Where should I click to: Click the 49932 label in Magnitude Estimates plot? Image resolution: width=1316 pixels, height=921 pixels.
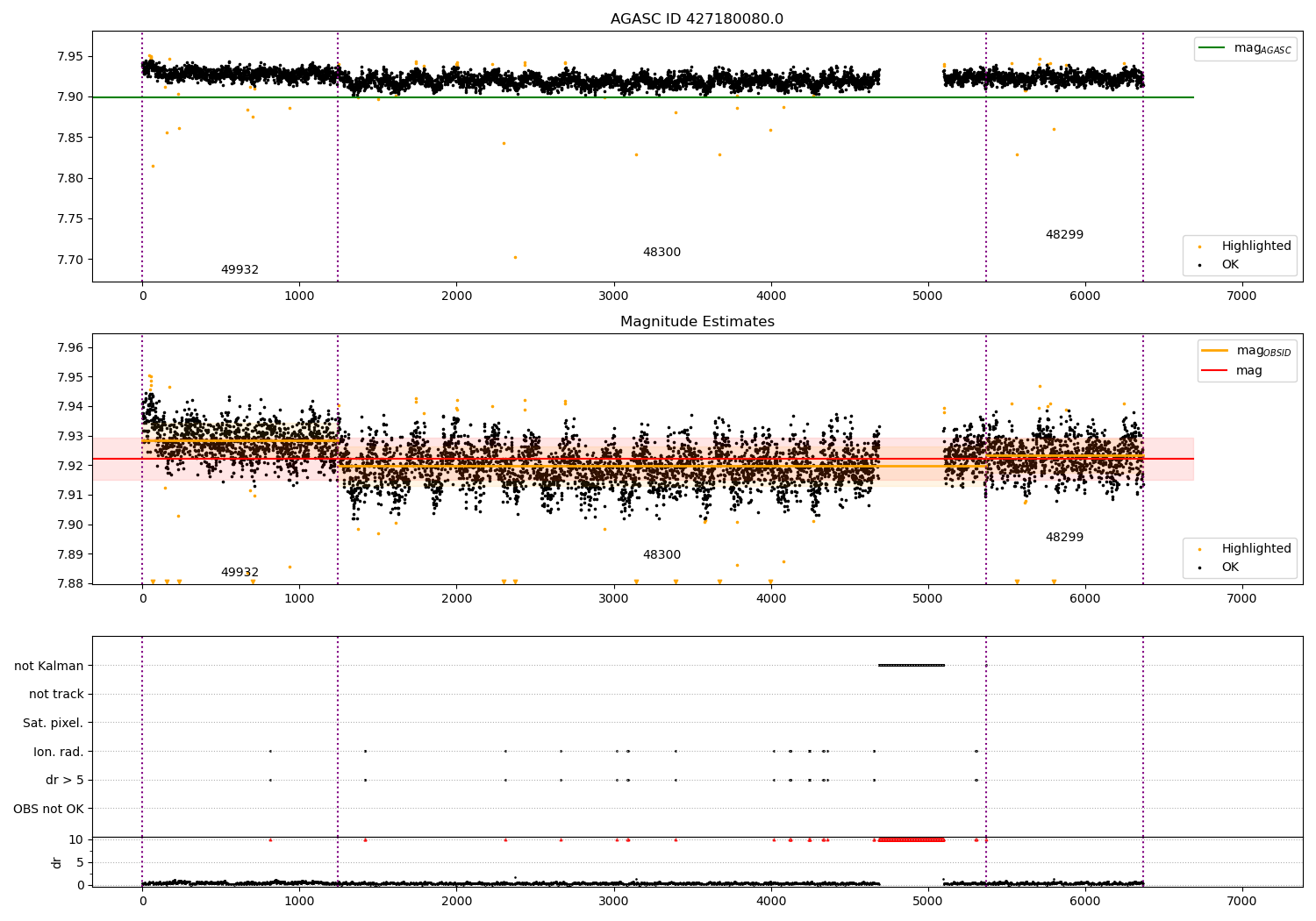[x=240, y=573]
